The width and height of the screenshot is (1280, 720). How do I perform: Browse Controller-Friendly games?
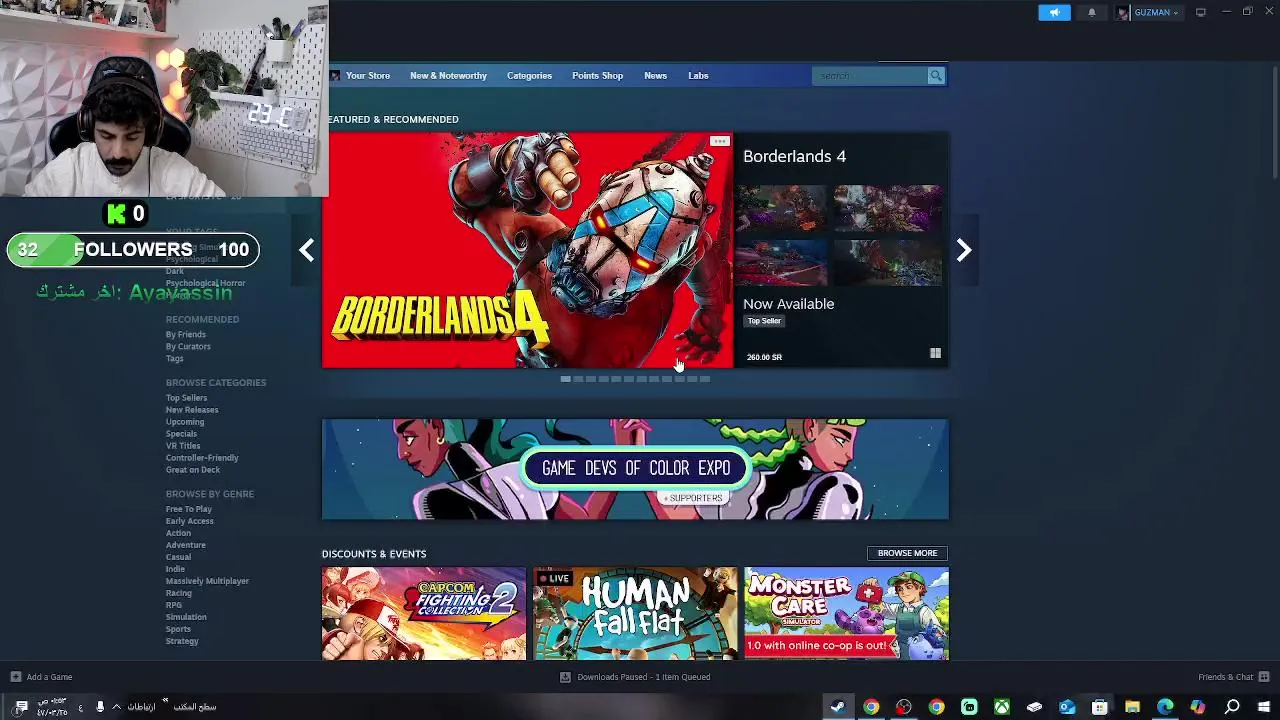click(x=202, y=458)
